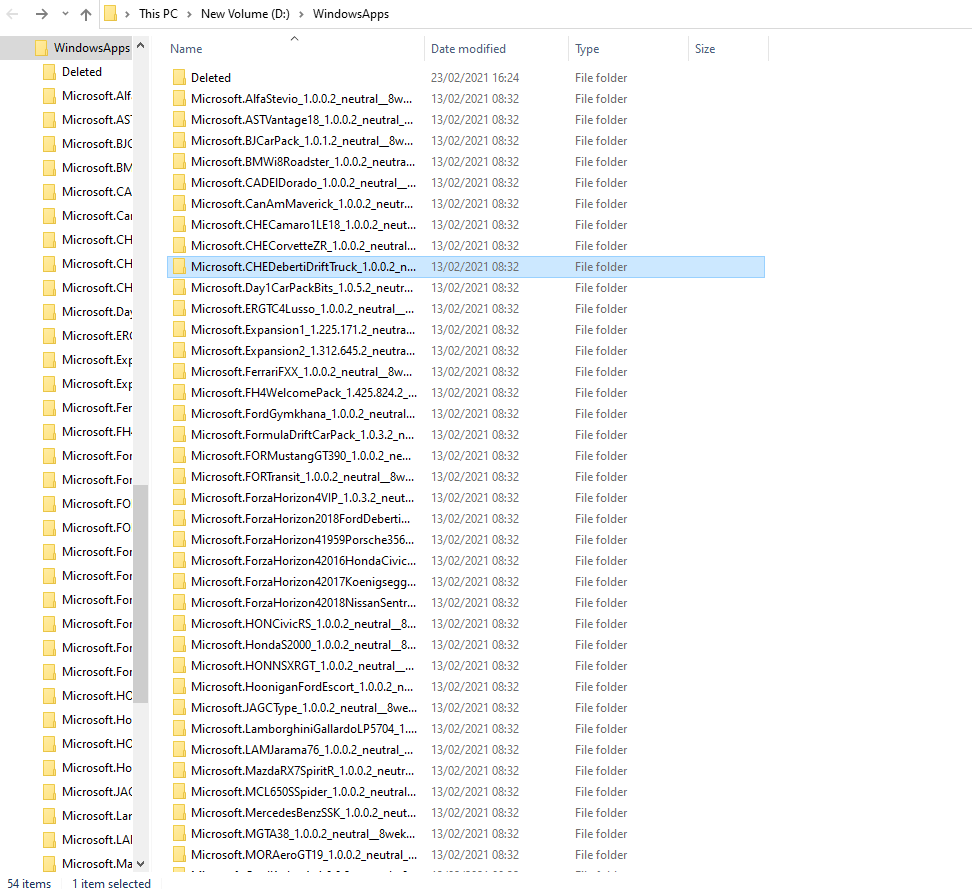Click the WindowsApps breadcrumb
The image size is (972, 893).
pyautogui.click(x=351, y=14)
